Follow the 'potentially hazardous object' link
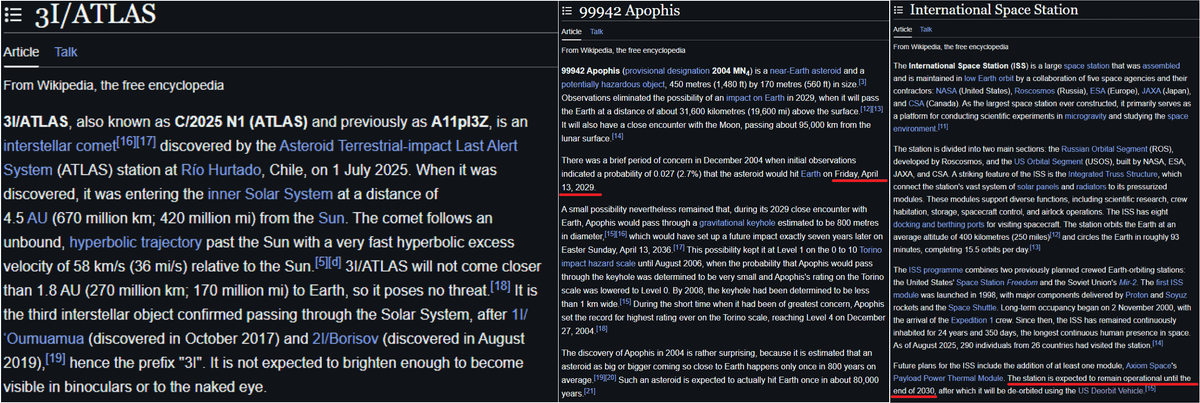1200x403 pixels. (612, 83)
